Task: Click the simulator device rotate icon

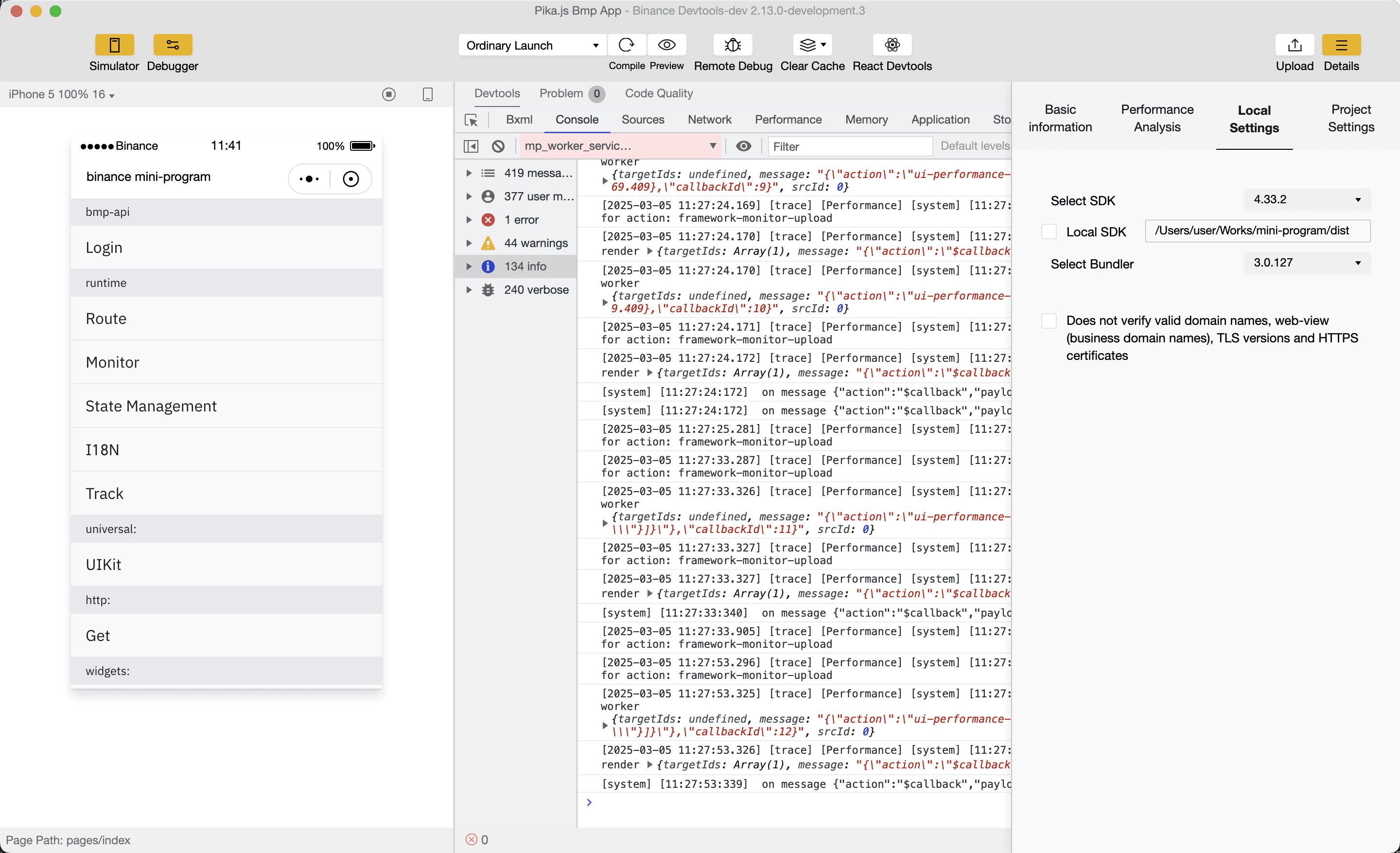Action: click(428, 94)
